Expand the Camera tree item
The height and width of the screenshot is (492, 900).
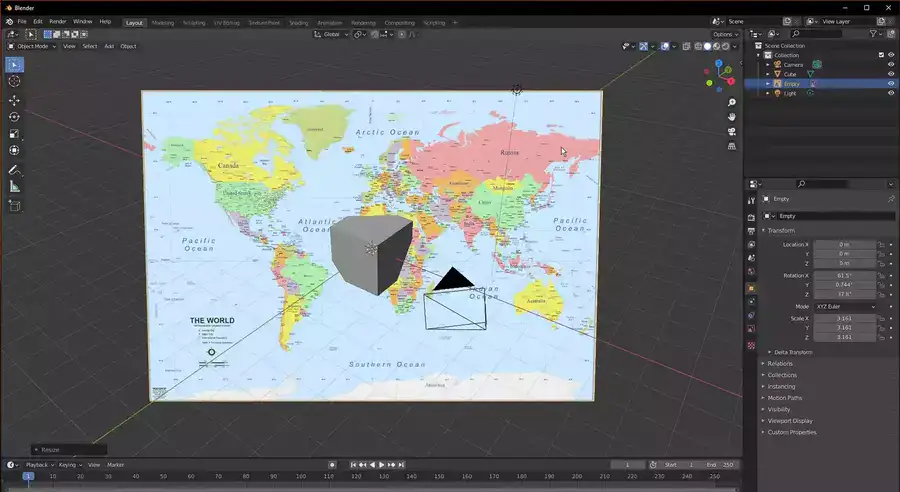(x=768, y=65)
